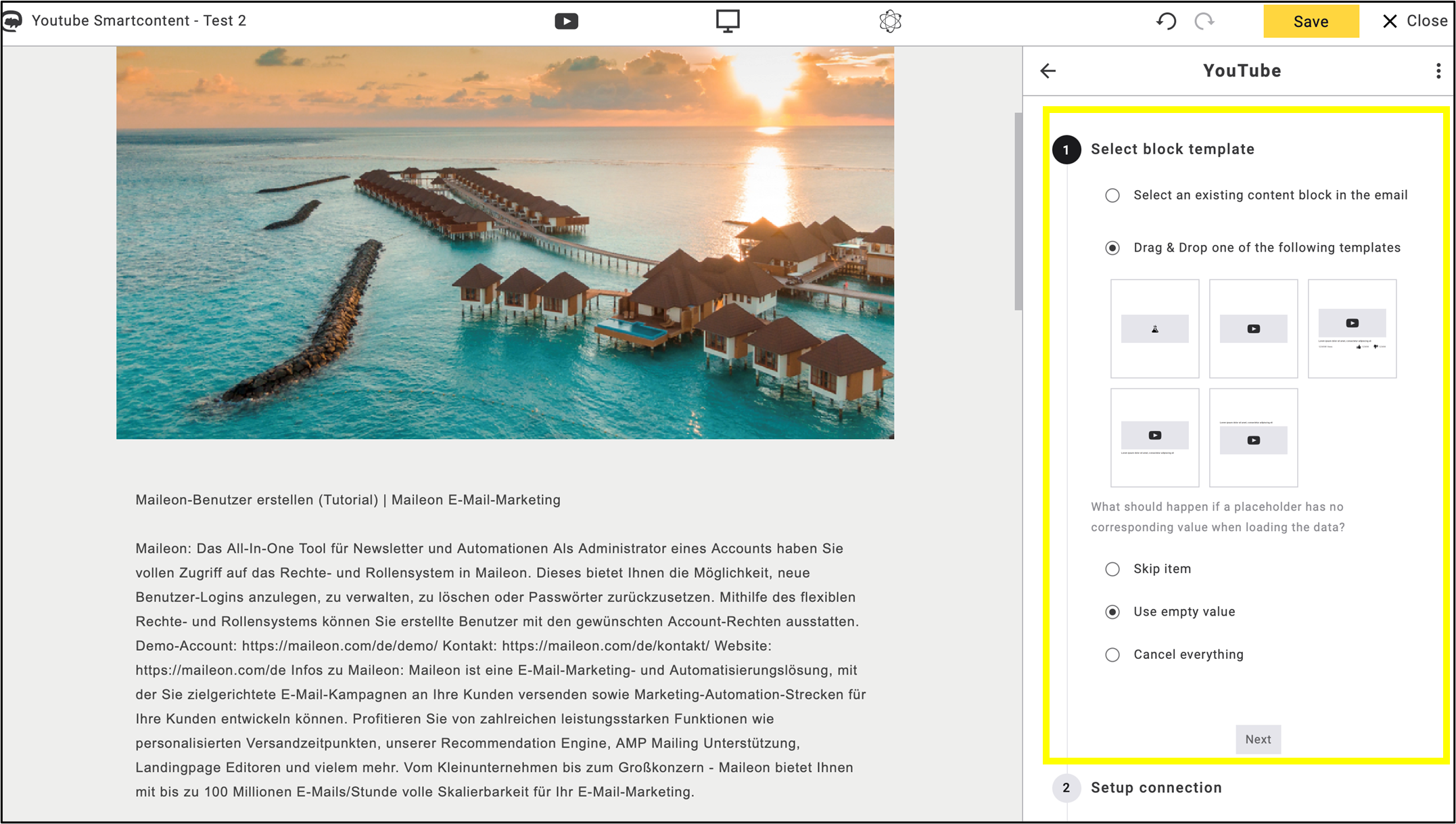The height and width of the screenshot is (824, 1456).
Task: Select existing content block radio option
Action: (1112, 196)
